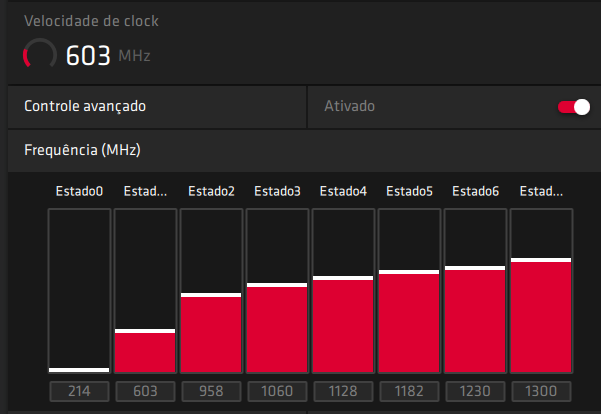This screenshot has height=414, width=601.
Task: Click the Estado3 column label
Action: tap(277, 191)
